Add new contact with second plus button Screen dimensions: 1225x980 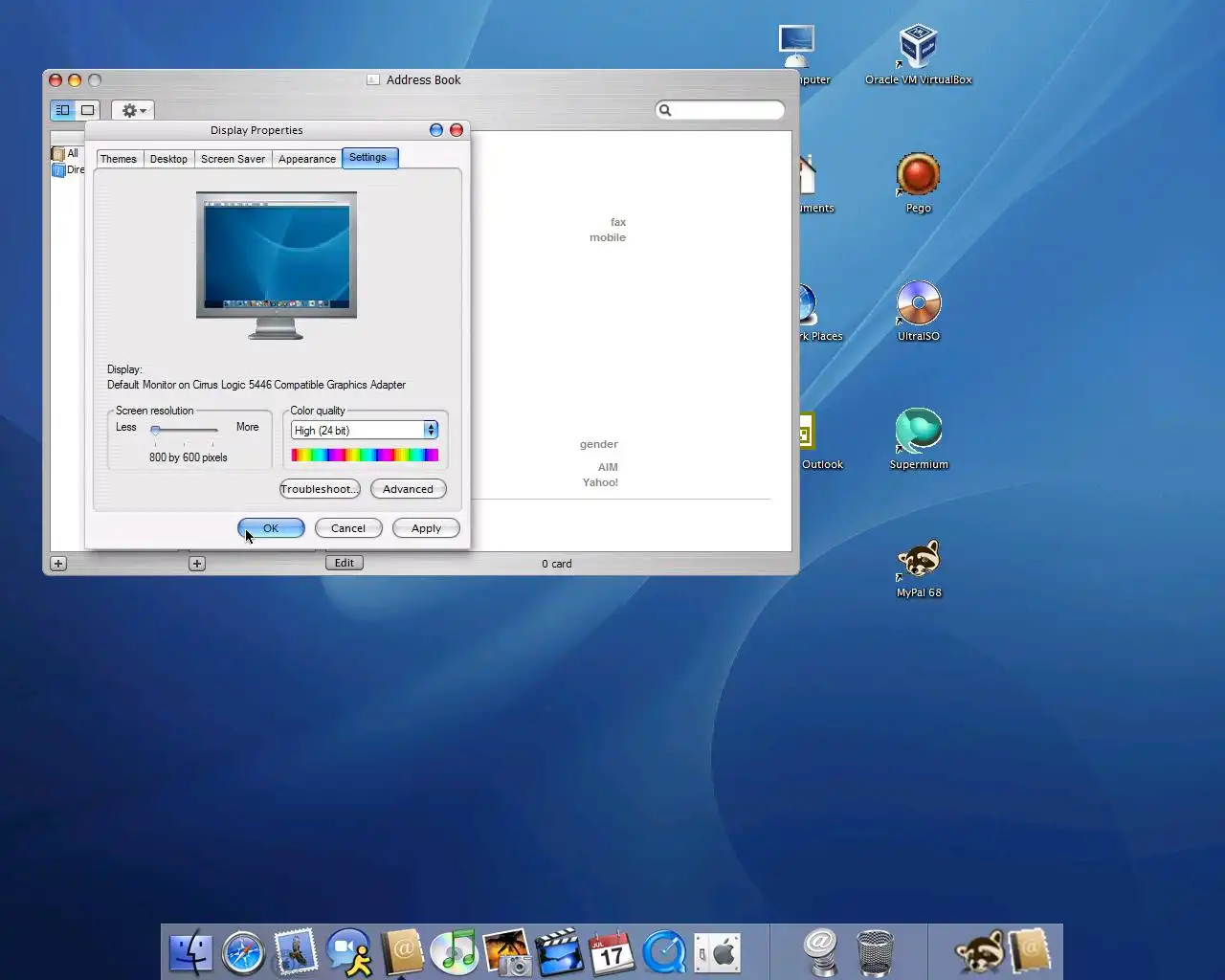[197, 564]
